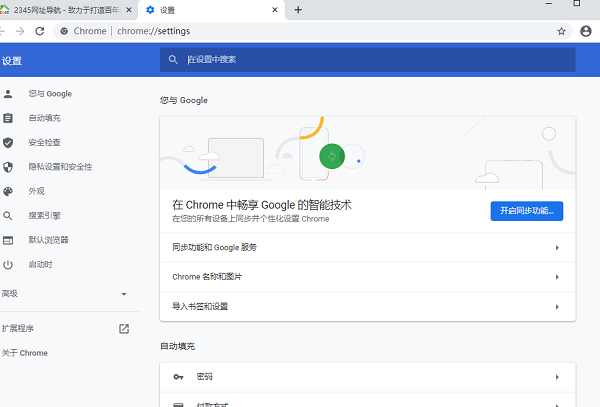The image size is (600, 407).
Task: Open 外观 in the sidebar
Action: point(36,191)
